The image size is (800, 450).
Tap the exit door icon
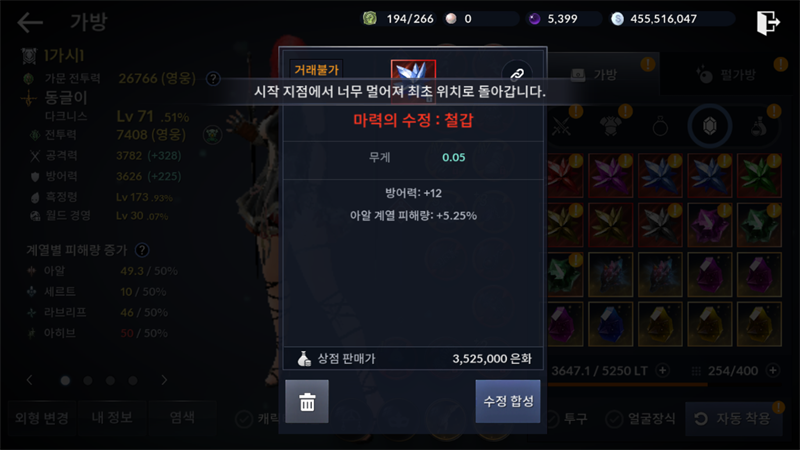(x=768, y=22)
